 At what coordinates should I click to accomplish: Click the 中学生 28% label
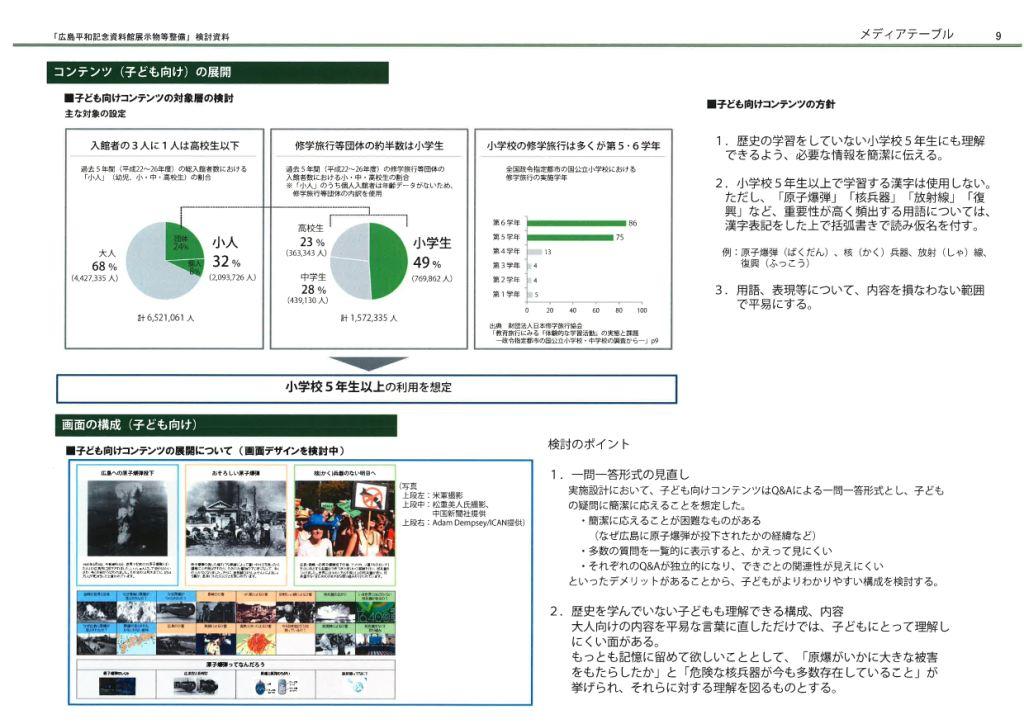[x=313, y=284]
